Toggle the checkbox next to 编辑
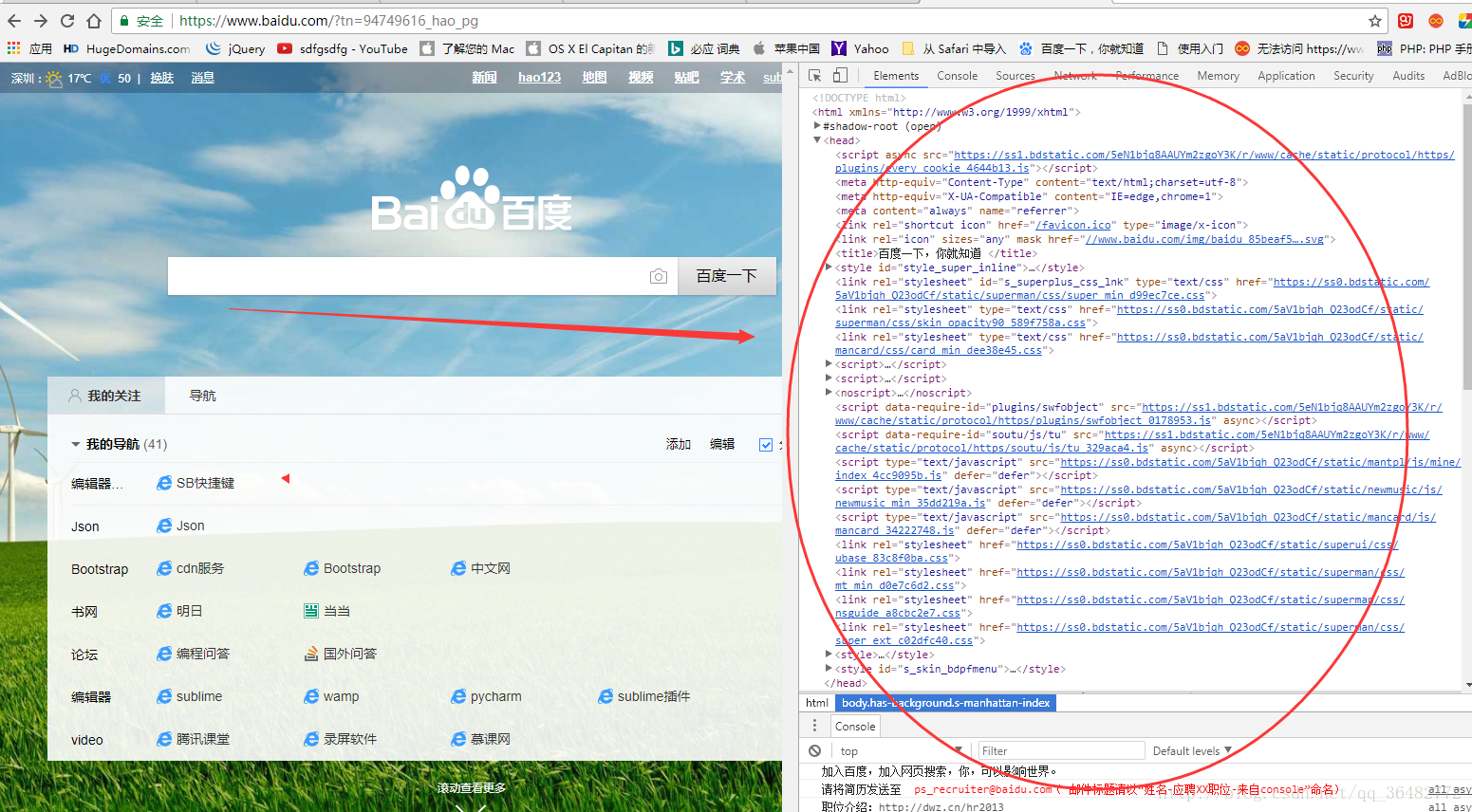The image size is (1472, 812). [x=766, y=444]
